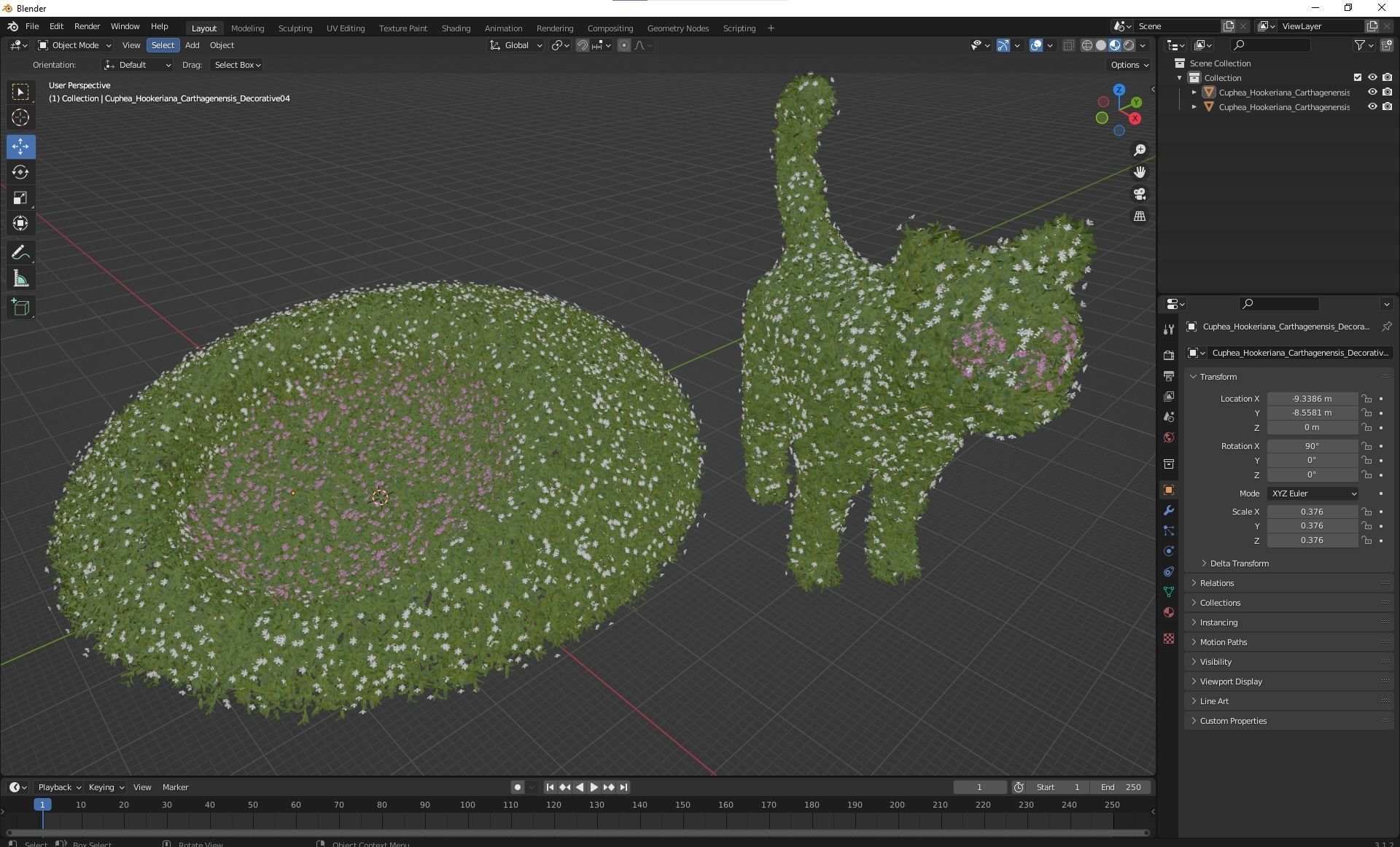Open the XYZ Euler rotation mode dropdown
1400x847 pixels.
(x=1312, y=493)
